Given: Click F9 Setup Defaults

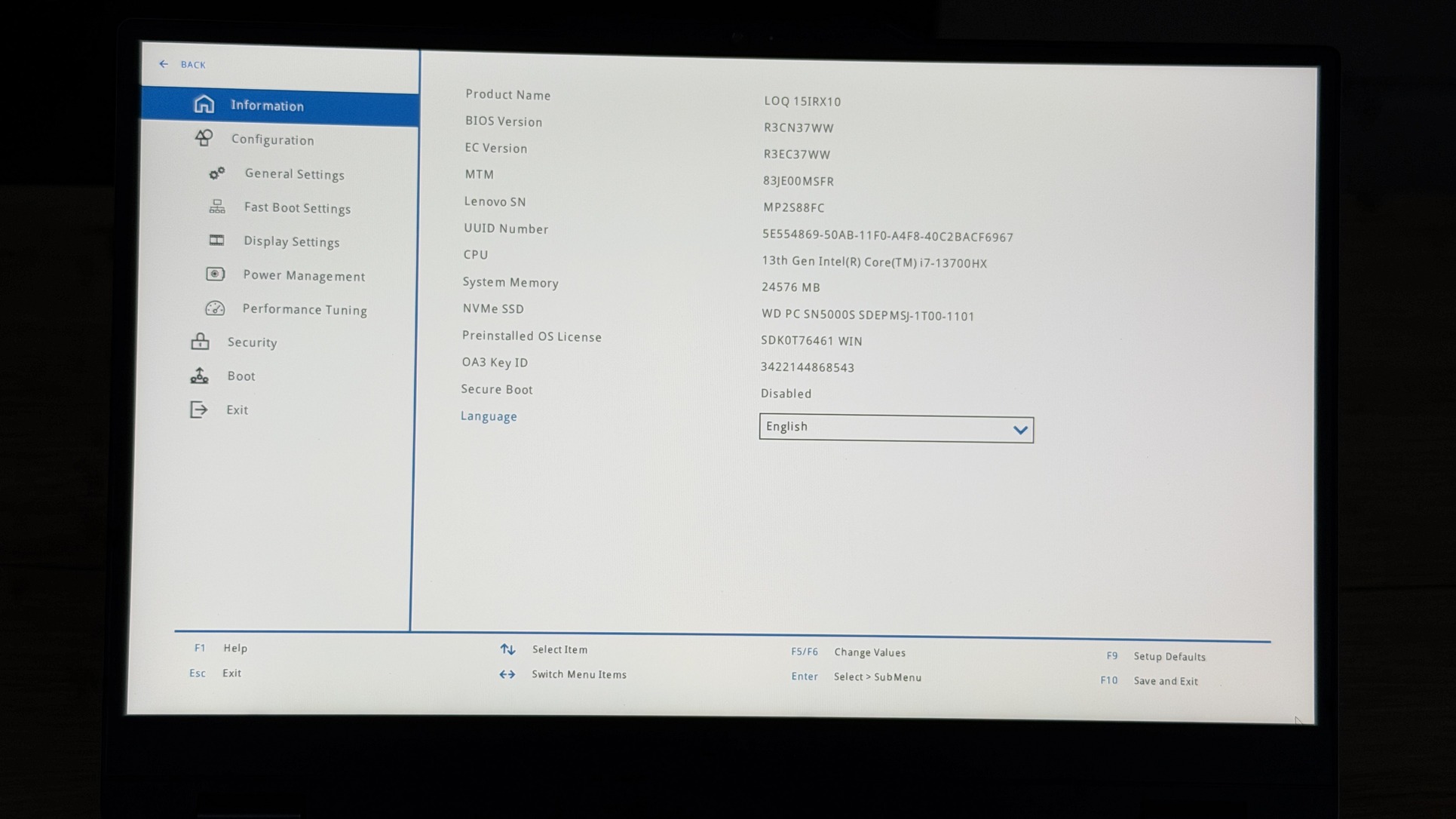Looking at the screenshot, I should click(x=1169, y=657).
